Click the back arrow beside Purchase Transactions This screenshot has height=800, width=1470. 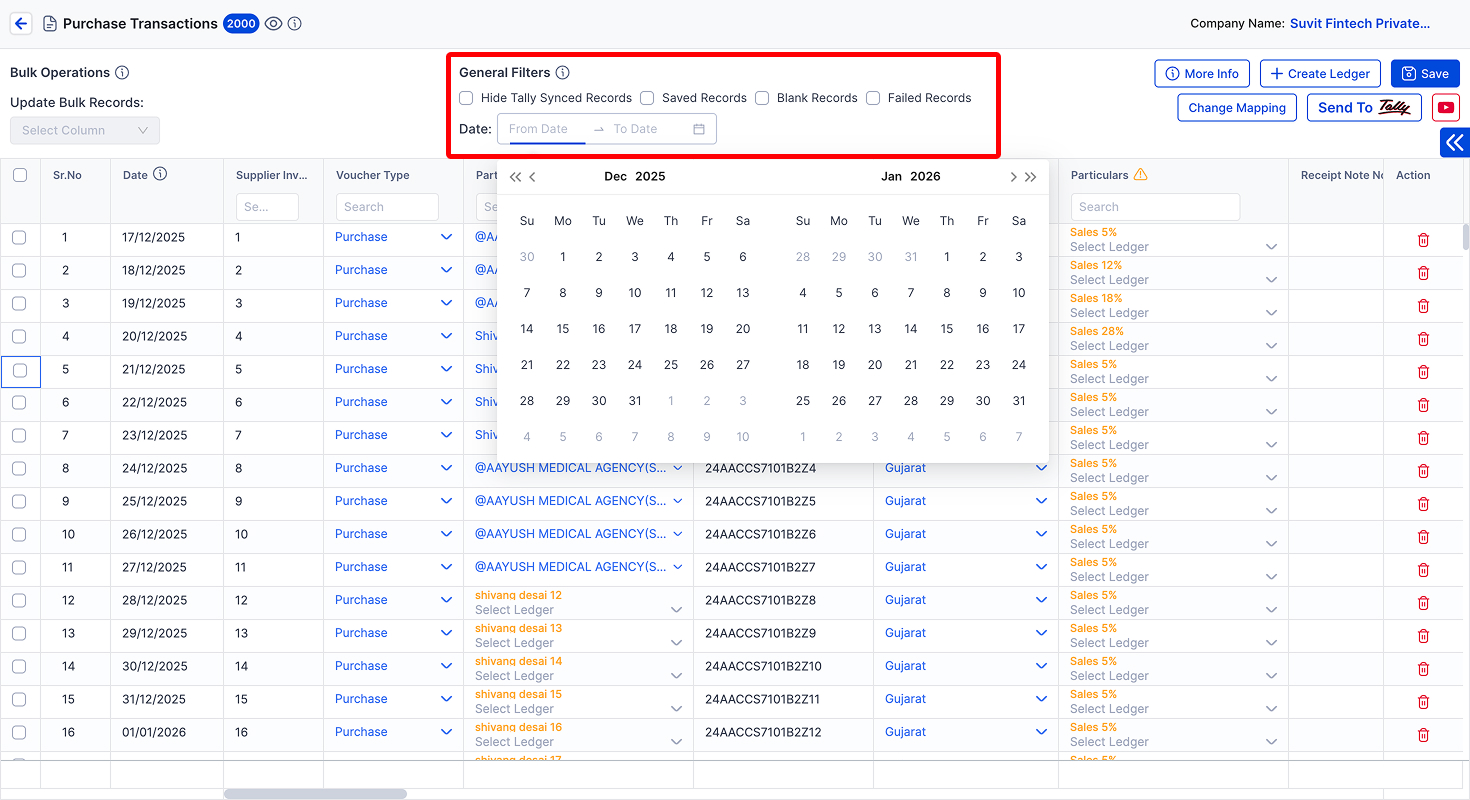[x=21, y=23]
